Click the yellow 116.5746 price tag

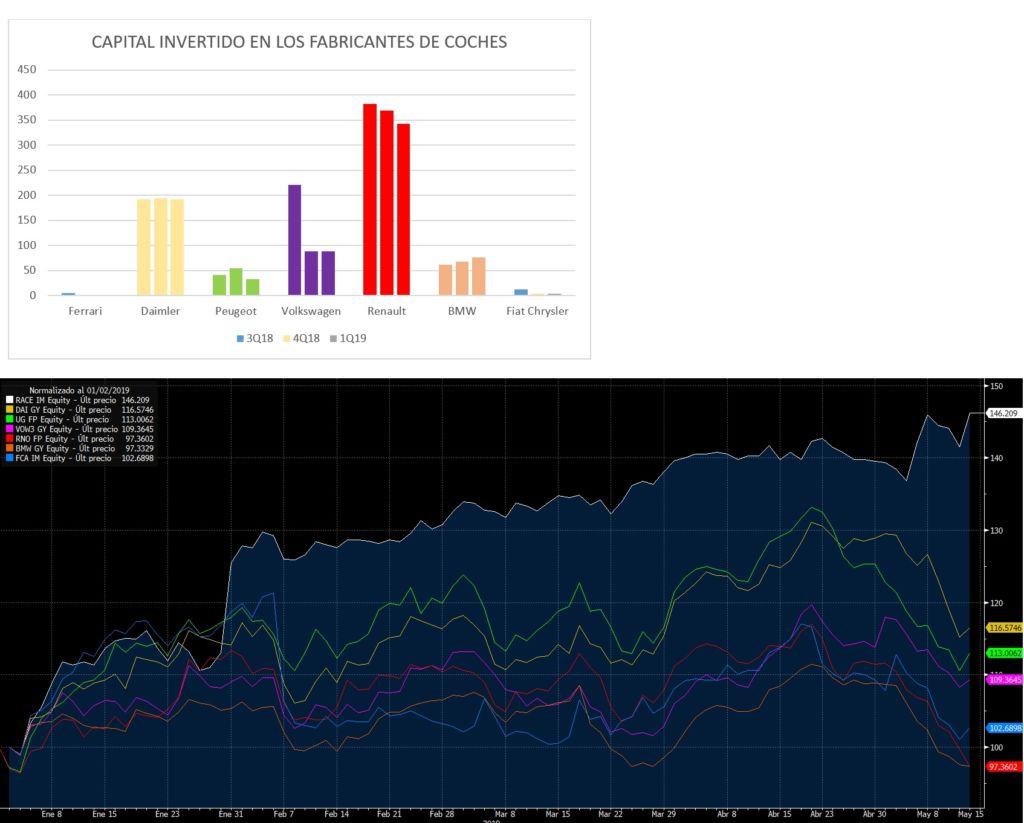(1003, 627)
